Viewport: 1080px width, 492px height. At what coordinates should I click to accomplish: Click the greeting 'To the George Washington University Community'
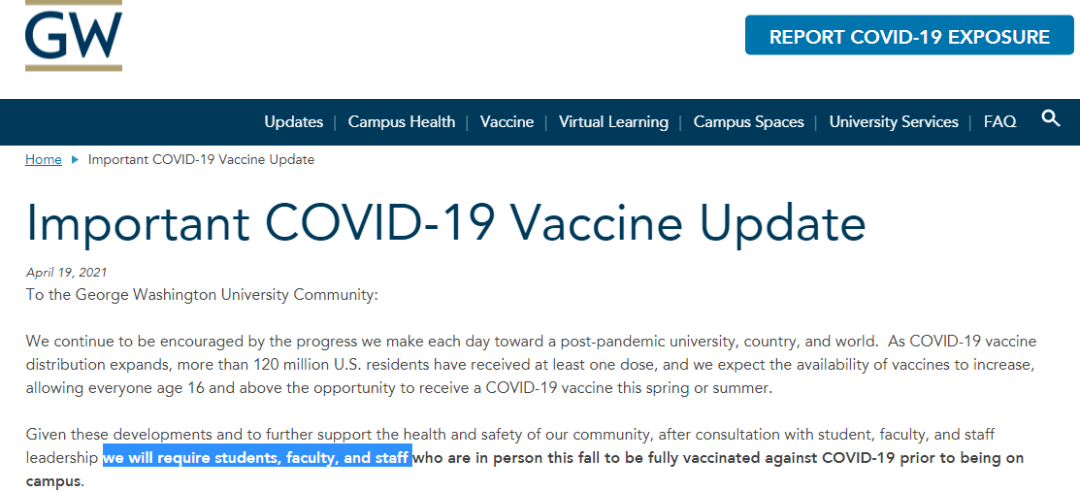coord(202,295)
